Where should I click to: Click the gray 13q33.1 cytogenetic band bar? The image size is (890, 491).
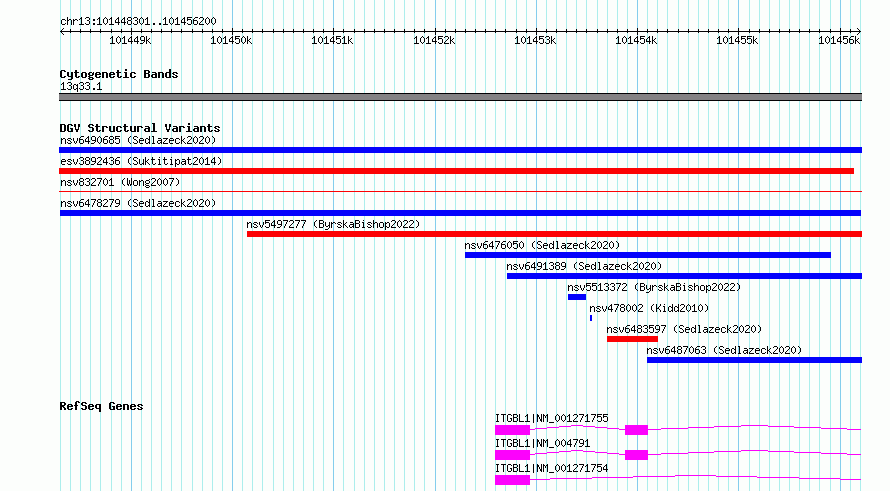(x=460, y=97)
